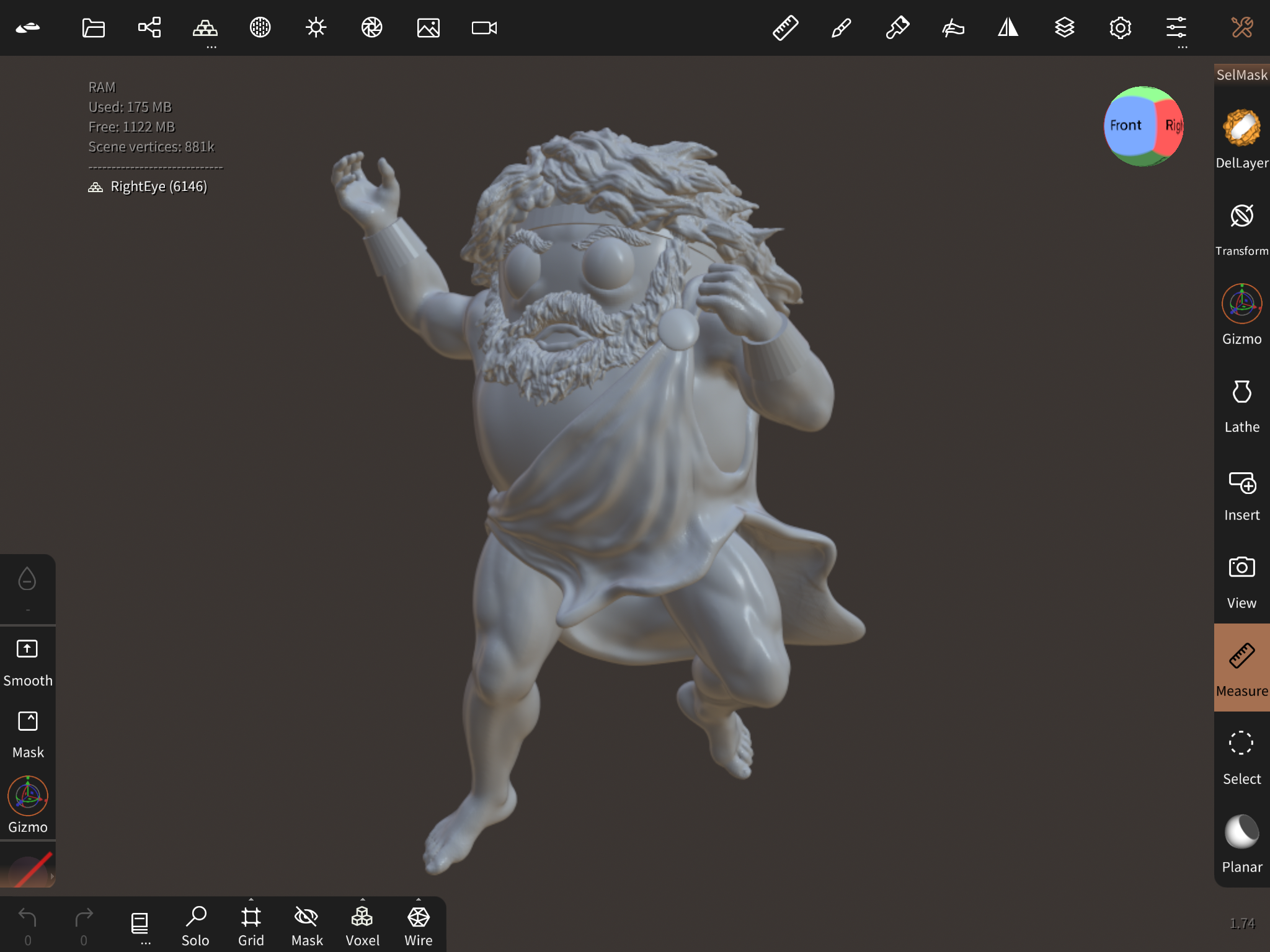Open the Files menu
This screenshot has width=1270, height=952.
tap(93, 28)
